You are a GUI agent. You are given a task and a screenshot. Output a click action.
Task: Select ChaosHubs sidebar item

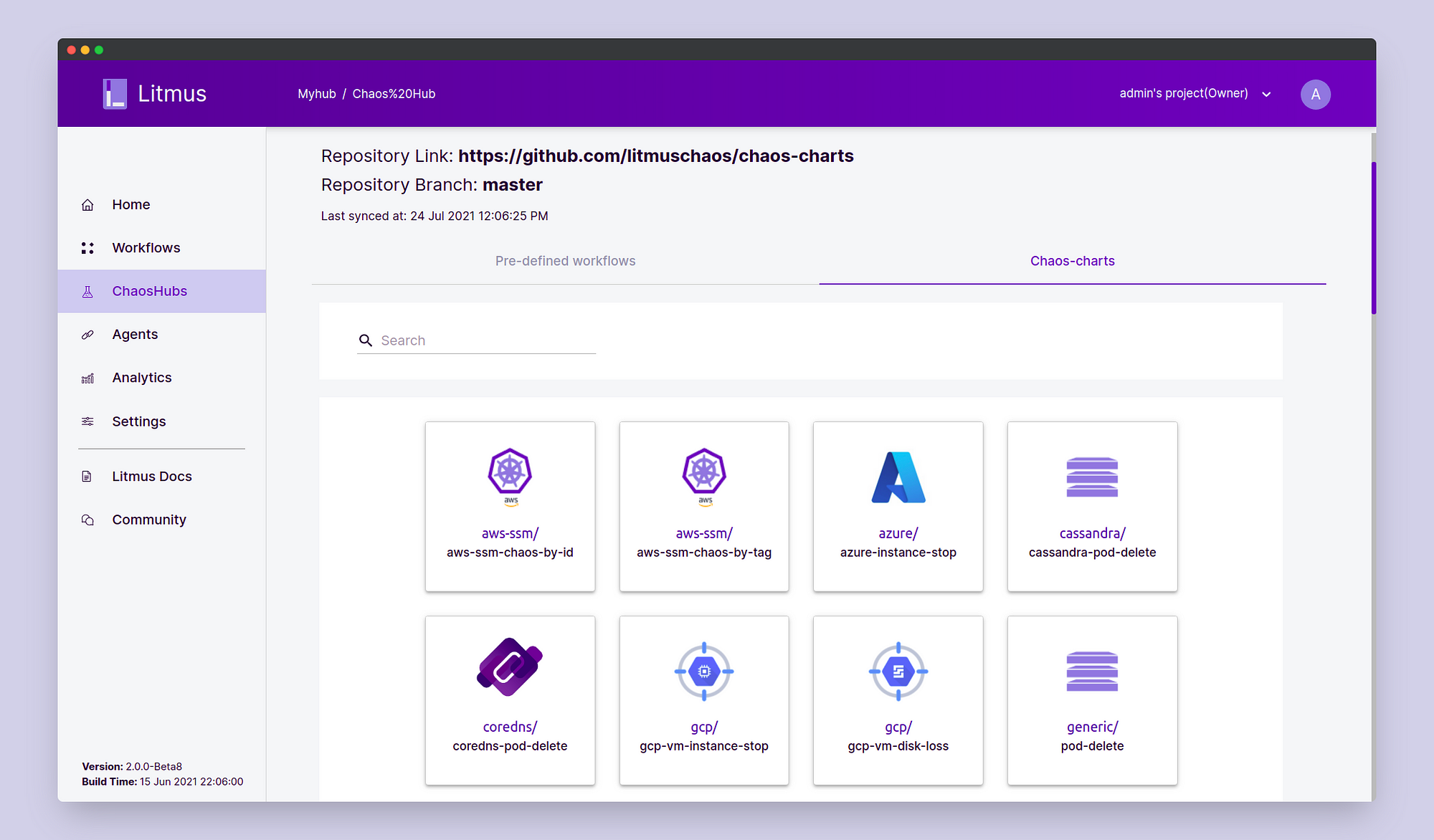[x=162, y=291]
